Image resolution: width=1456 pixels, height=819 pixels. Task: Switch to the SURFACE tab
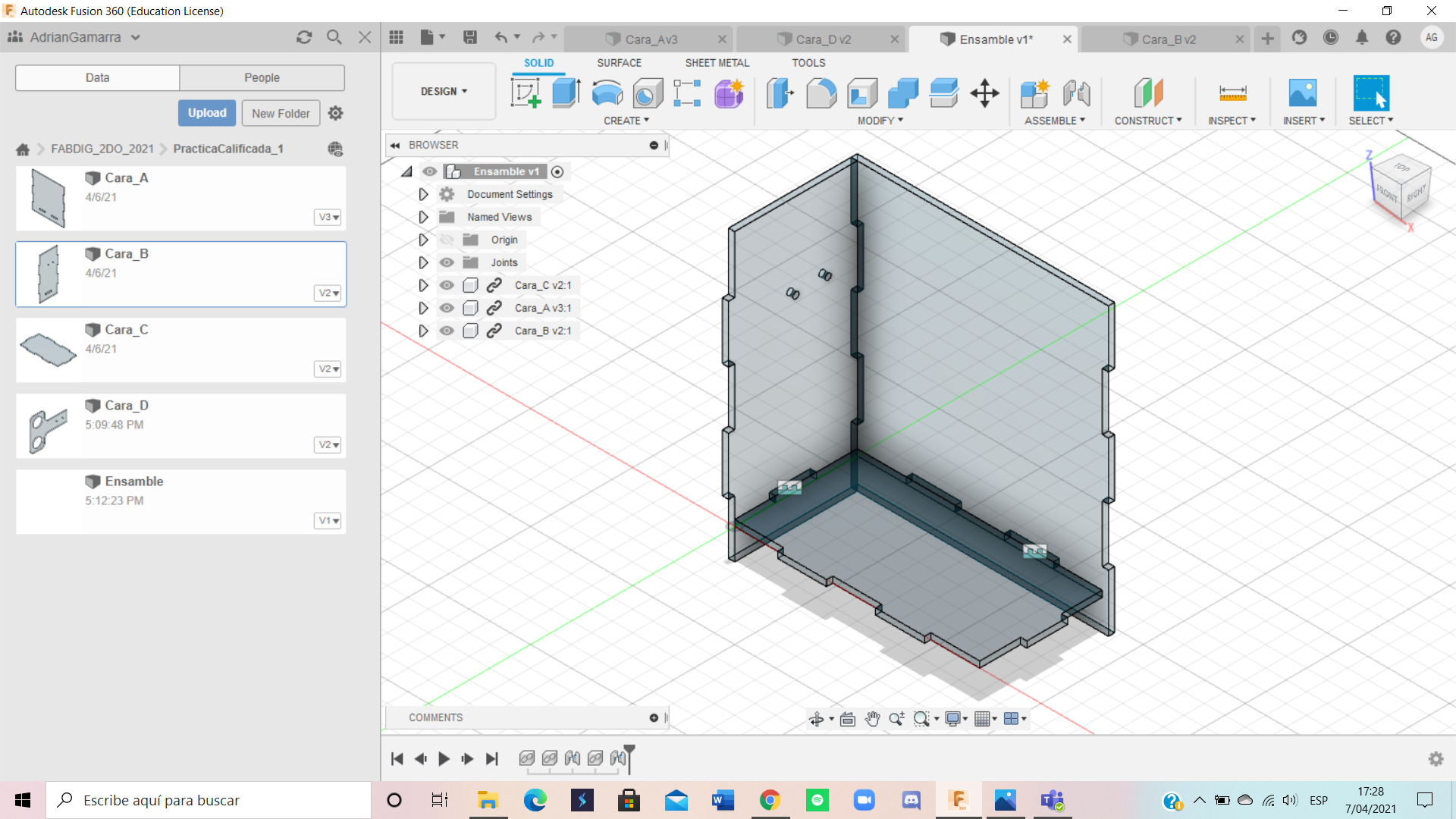[619, 63]
